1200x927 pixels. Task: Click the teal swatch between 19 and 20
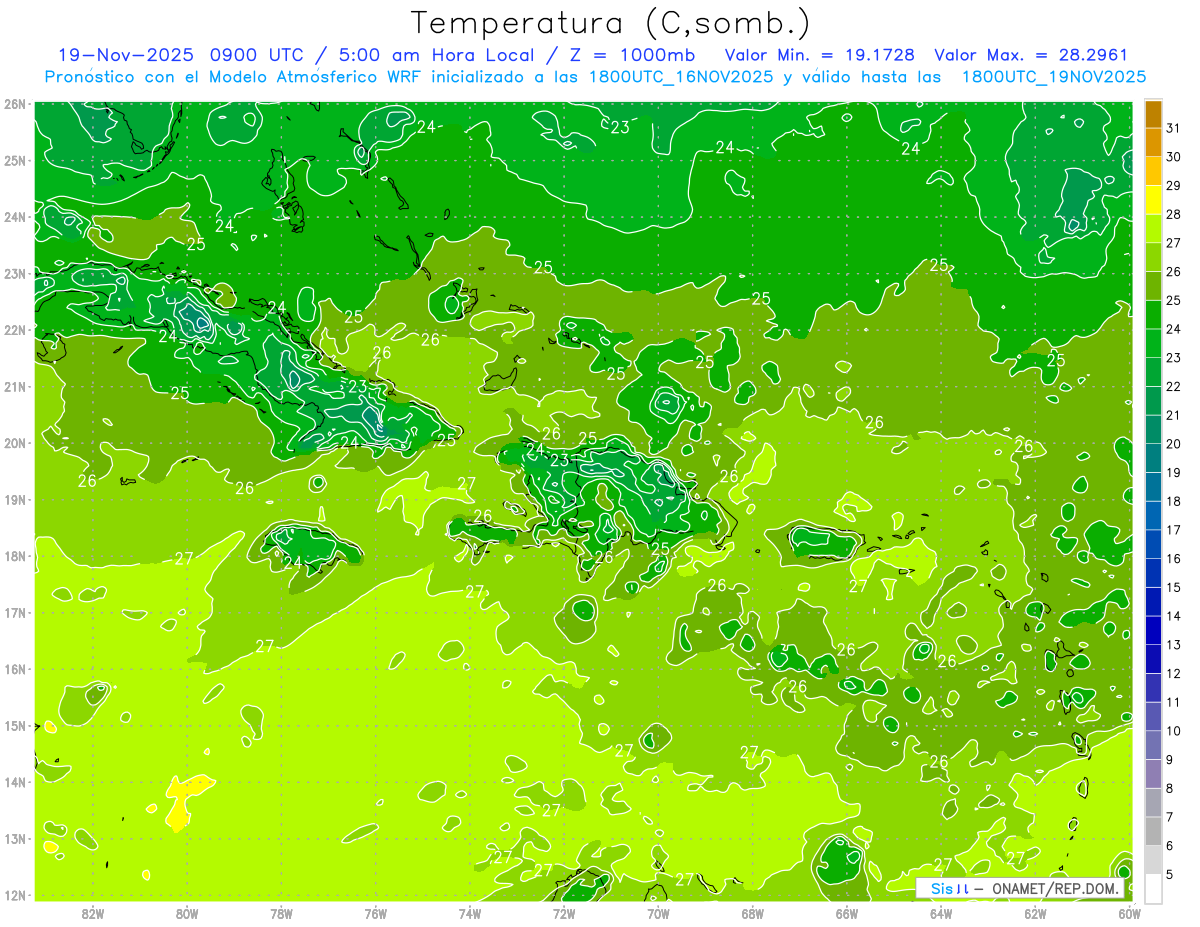coord(1153,459)
